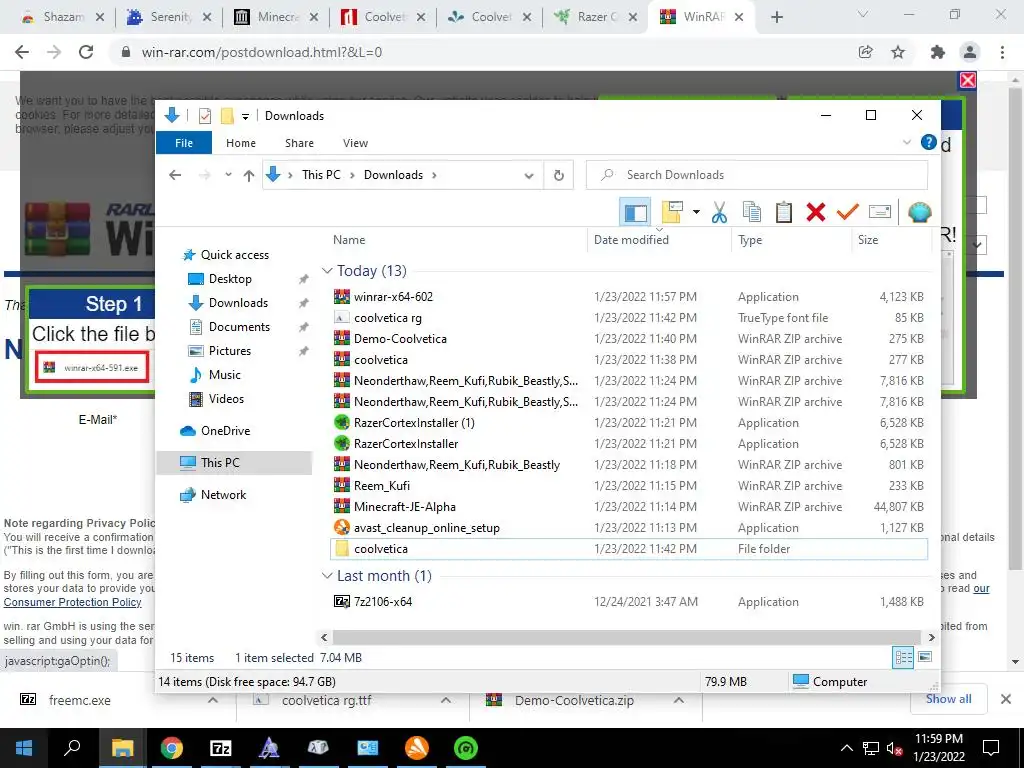Open Chrome profile avatar icon
This screenshot has width=1024, height=768.
click(x=970, y=52)
